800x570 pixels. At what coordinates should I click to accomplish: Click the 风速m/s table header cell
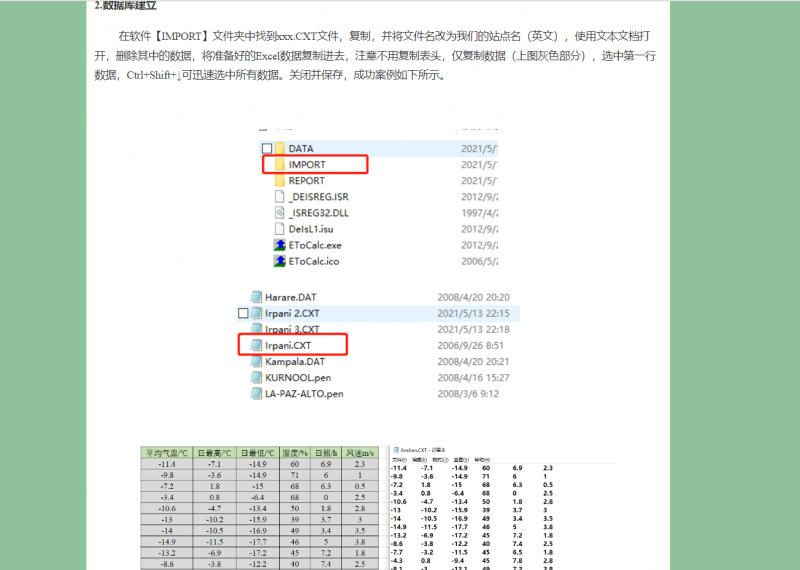(x=360, y=453)
